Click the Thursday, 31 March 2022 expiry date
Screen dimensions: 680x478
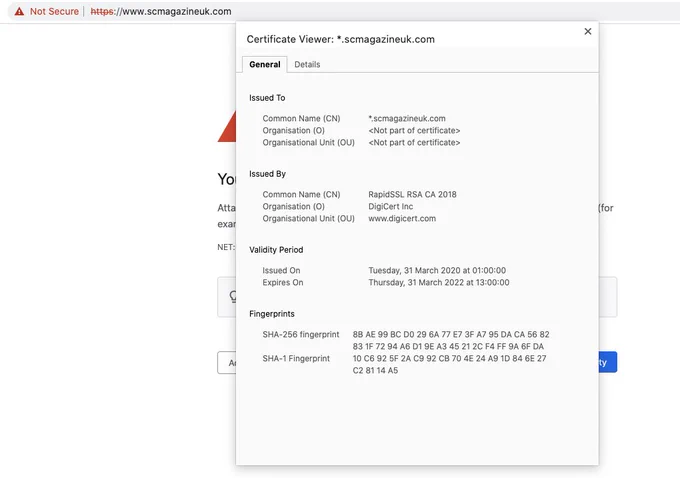click(439, 282)
